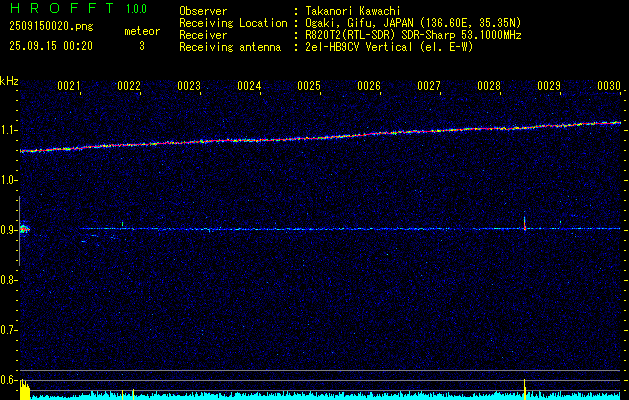Click the small echo spike near 0022
The height and width of the screenshot is (400, 629).
(122, 224)
